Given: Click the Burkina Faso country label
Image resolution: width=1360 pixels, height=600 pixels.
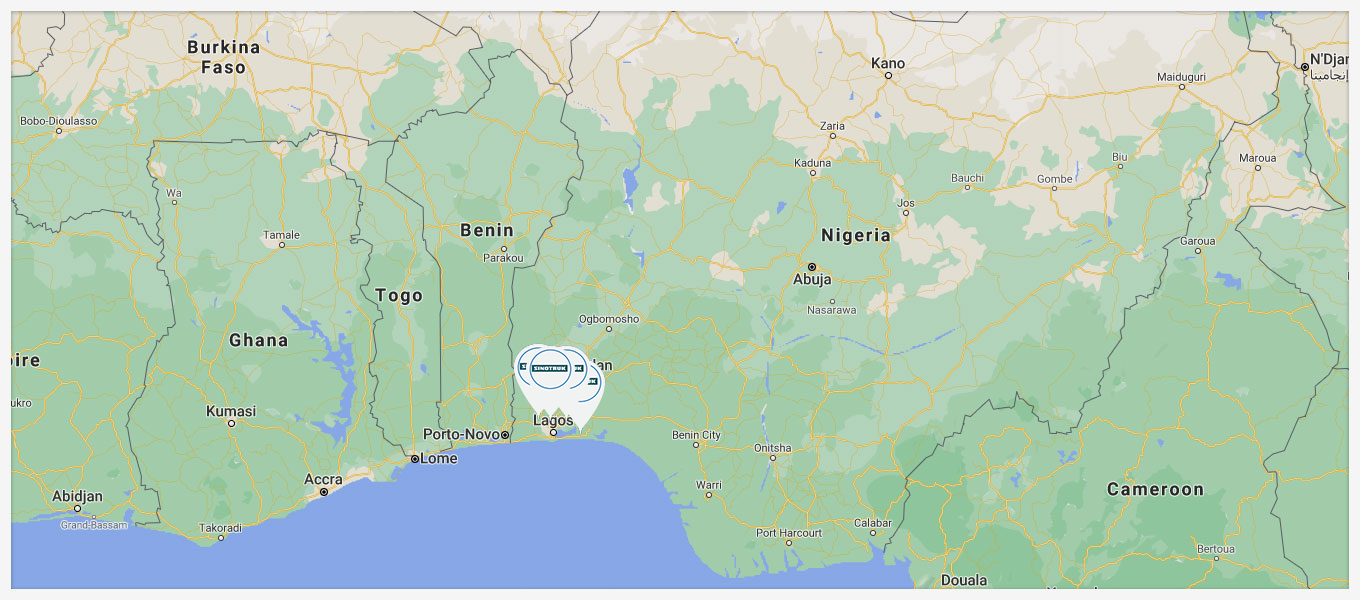Looking at the screenshot, I should 224,57.
